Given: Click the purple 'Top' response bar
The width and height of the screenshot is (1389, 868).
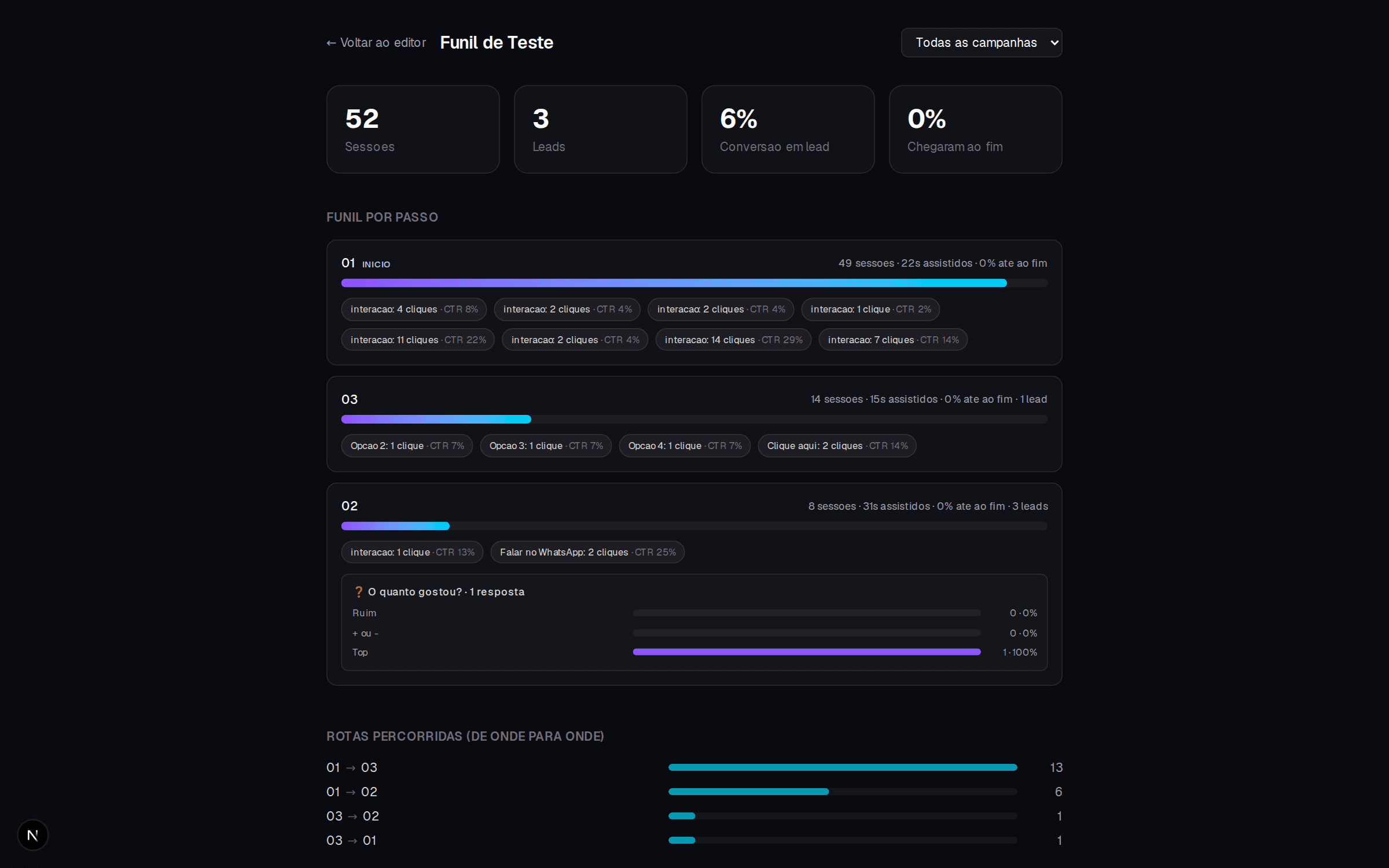Looking at the screenshot, I should tap(806, 652).
